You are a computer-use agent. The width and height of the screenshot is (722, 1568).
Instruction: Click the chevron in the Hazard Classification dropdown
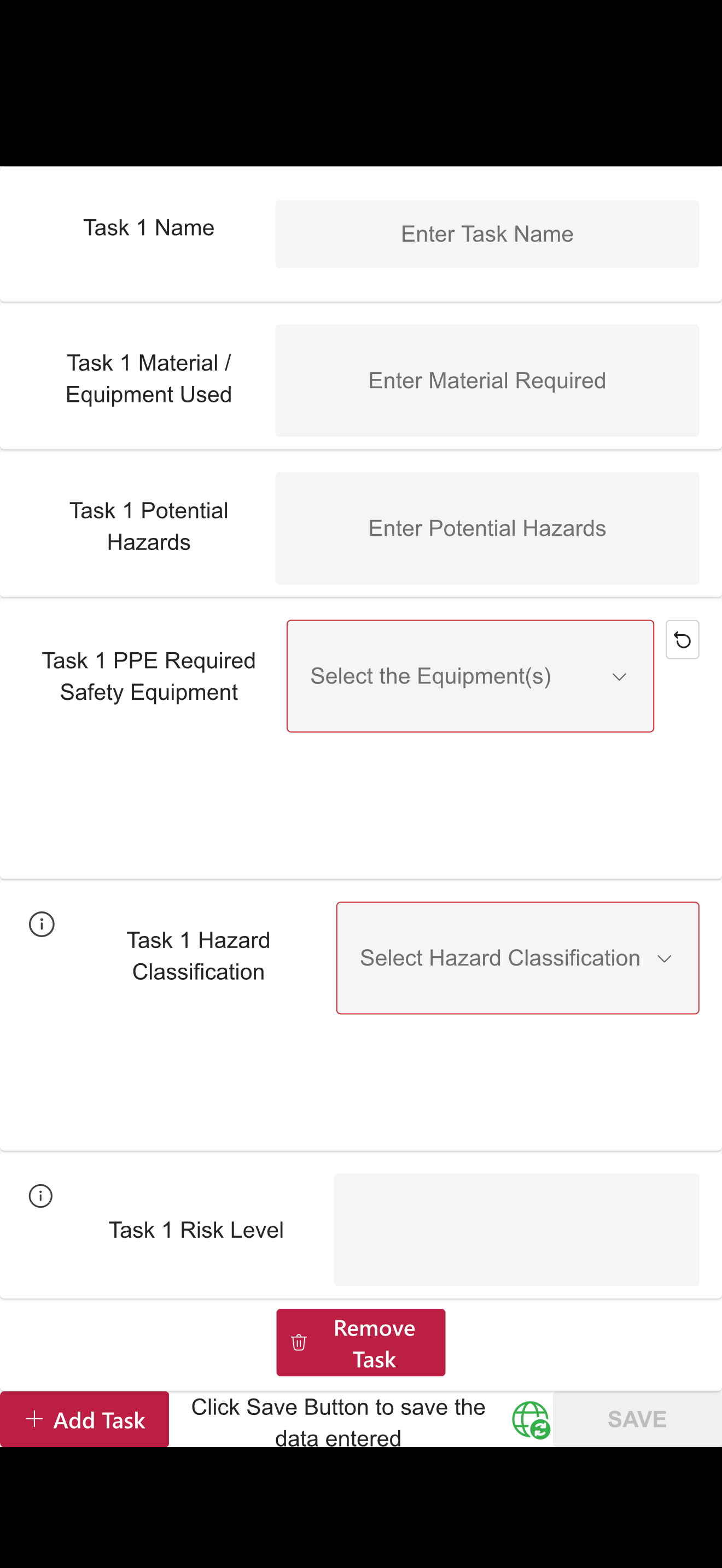click(x=664, y=959)
